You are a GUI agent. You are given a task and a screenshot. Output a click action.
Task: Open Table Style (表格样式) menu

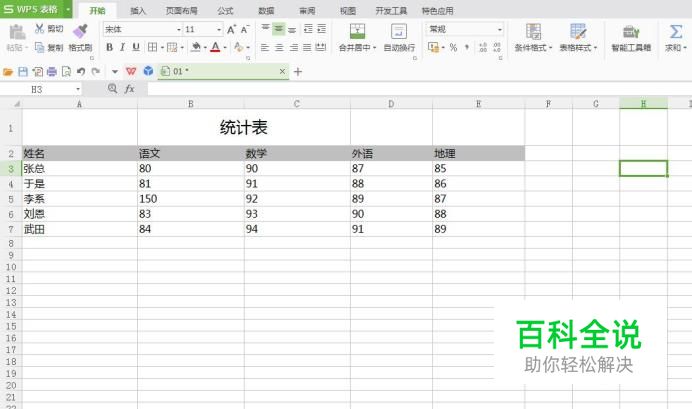tap(578, 38)
